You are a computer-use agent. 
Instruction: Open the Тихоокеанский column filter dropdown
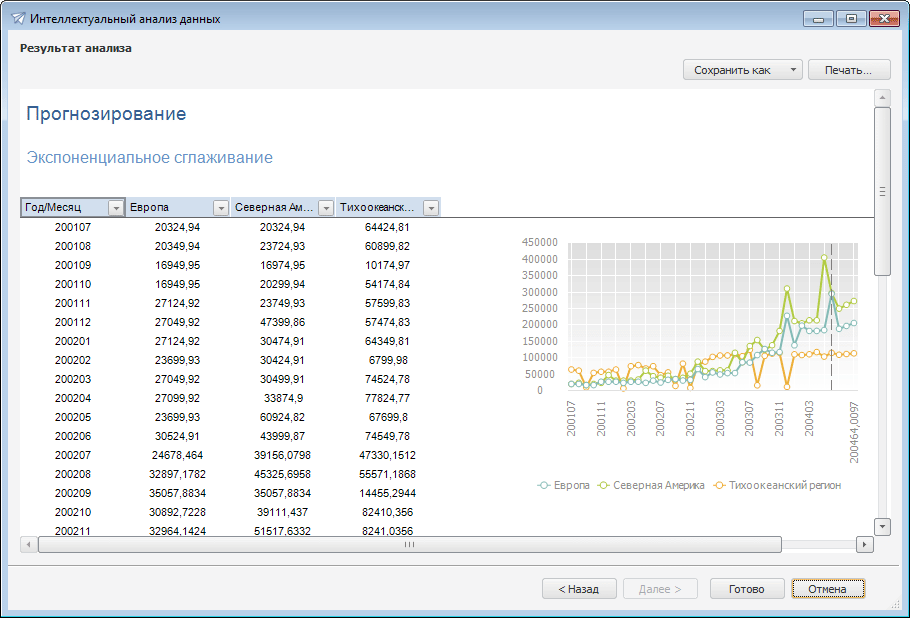coord(431,208)
